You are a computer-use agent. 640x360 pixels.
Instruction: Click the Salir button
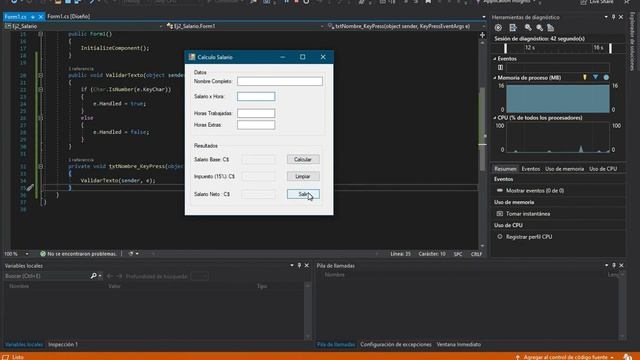(303, 194)
